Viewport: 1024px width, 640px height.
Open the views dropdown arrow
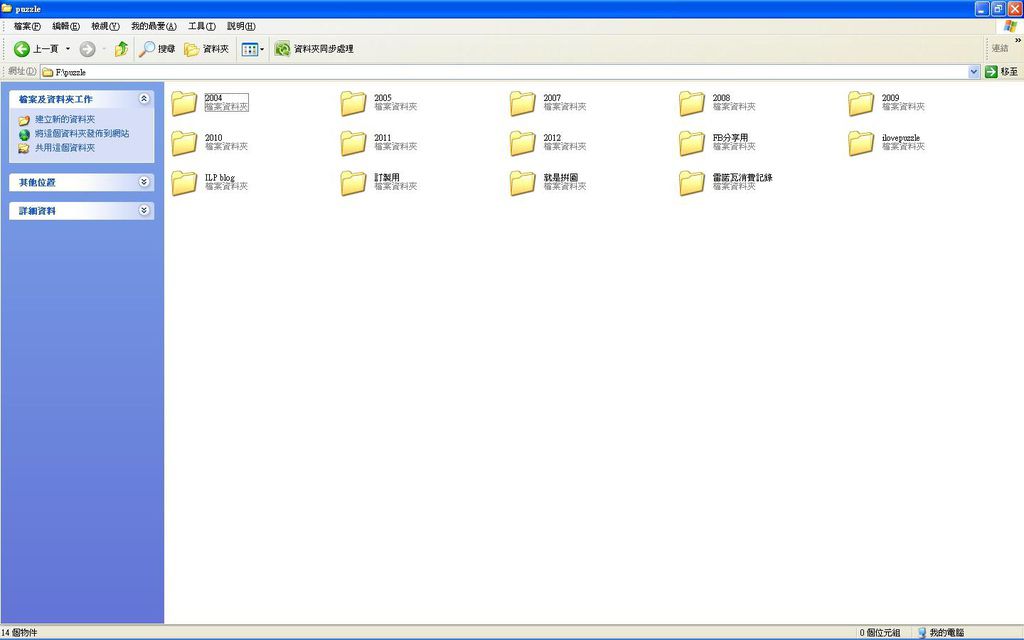263,49
